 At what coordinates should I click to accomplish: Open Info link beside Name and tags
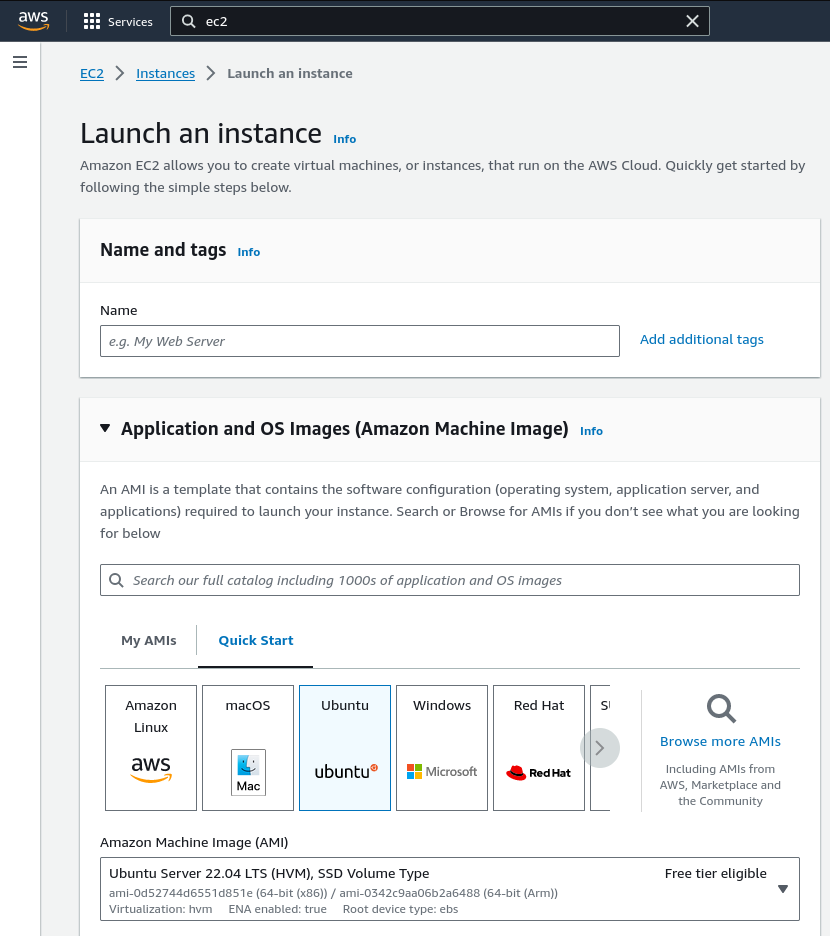(248, 252)
